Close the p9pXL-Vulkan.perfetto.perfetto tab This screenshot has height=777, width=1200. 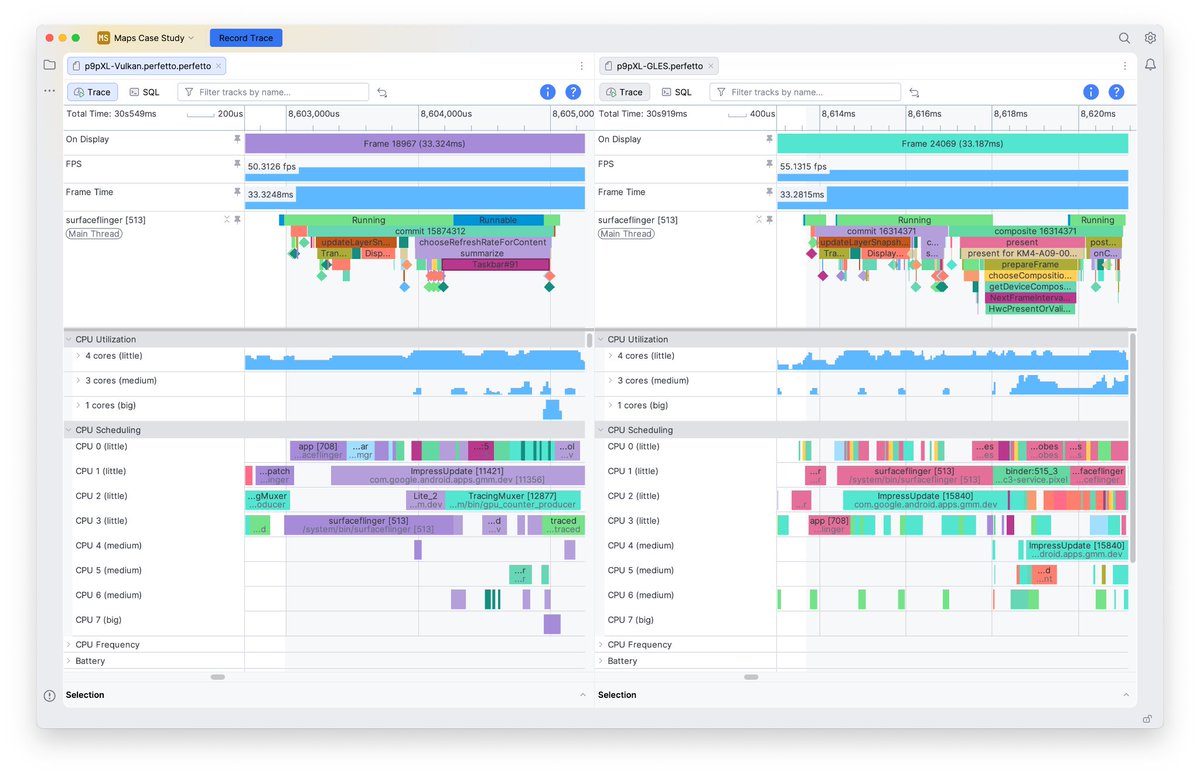click(219, 66)
